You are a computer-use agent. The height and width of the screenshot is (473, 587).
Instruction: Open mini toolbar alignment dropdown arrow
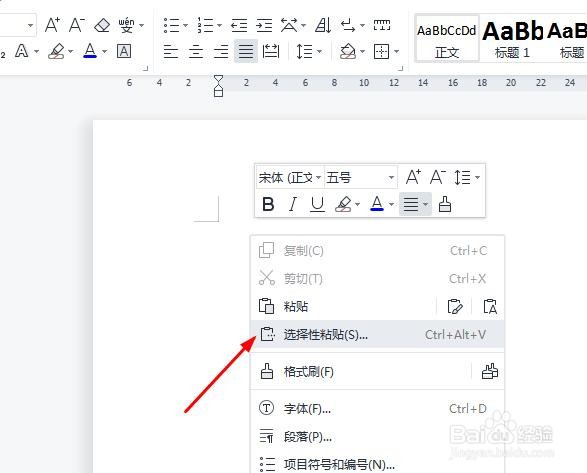(426, 204)
